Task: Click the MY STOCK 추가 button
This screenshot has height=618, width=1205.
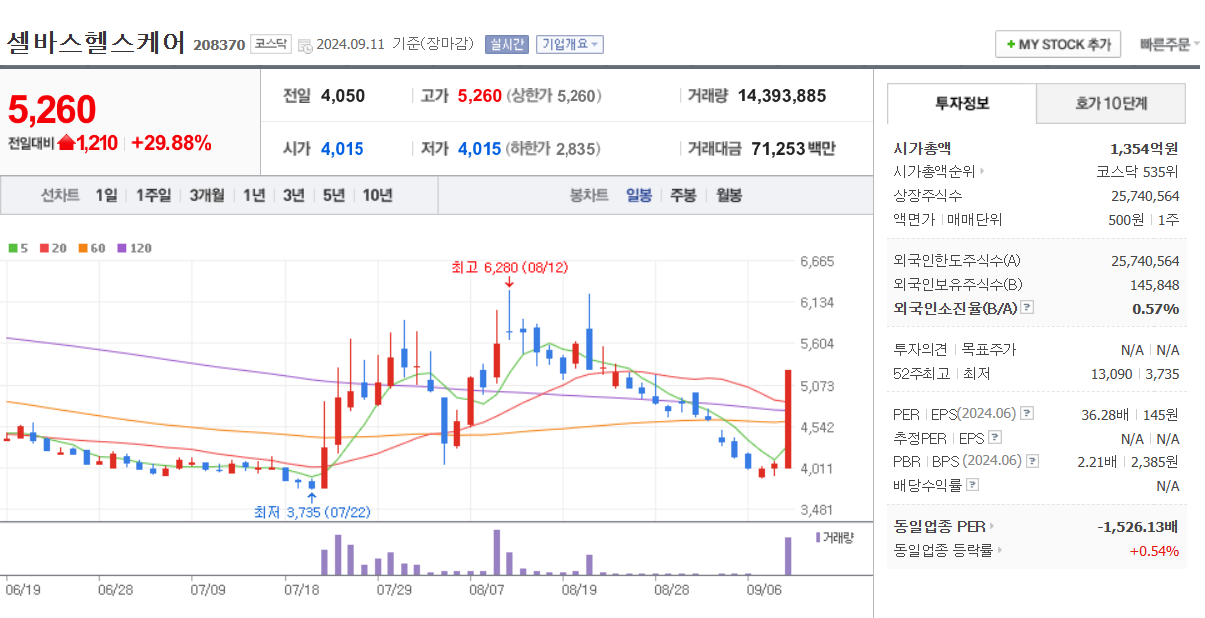Action: pos(1058,45)
